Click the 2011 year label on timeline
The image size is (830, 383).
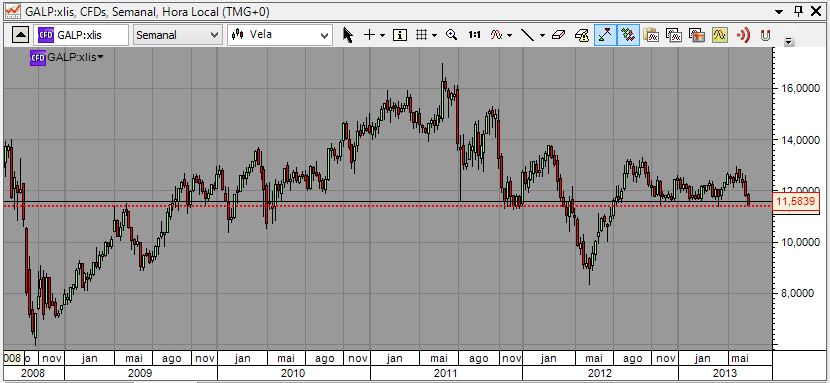[446, 373]
